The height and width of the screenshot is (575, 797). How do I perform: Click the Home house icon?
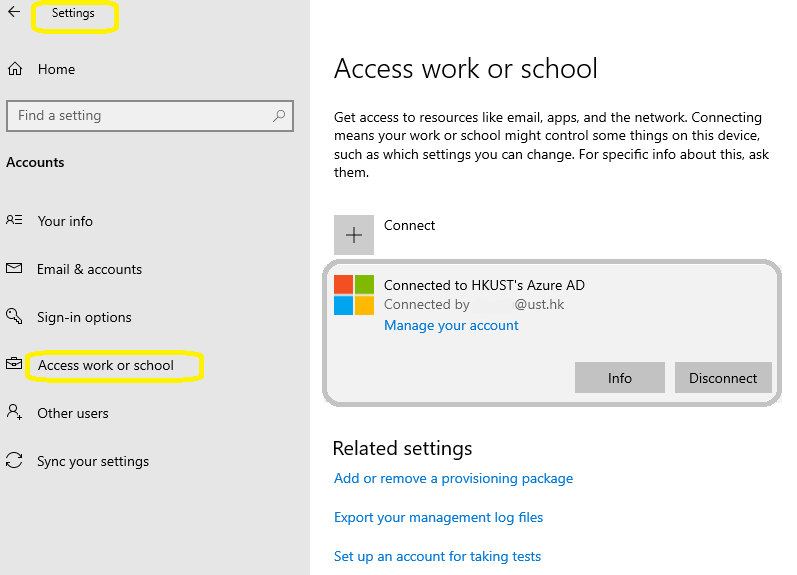pos(15,69)
